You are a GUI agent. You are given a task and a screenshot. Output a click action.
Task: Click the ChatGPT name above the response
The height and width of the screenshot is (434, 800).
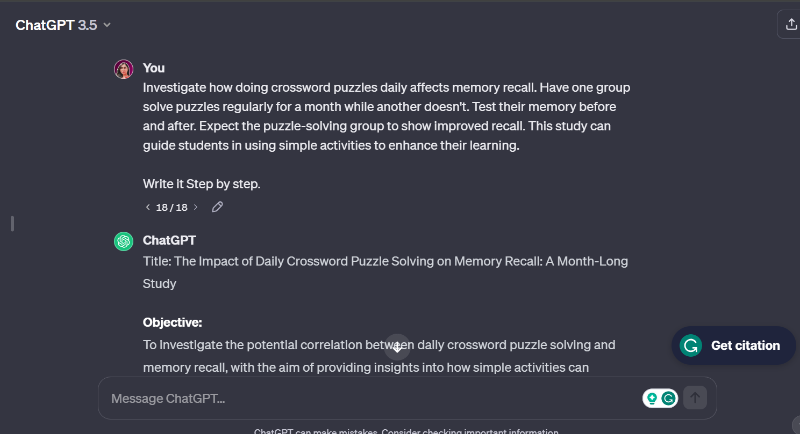169,240
